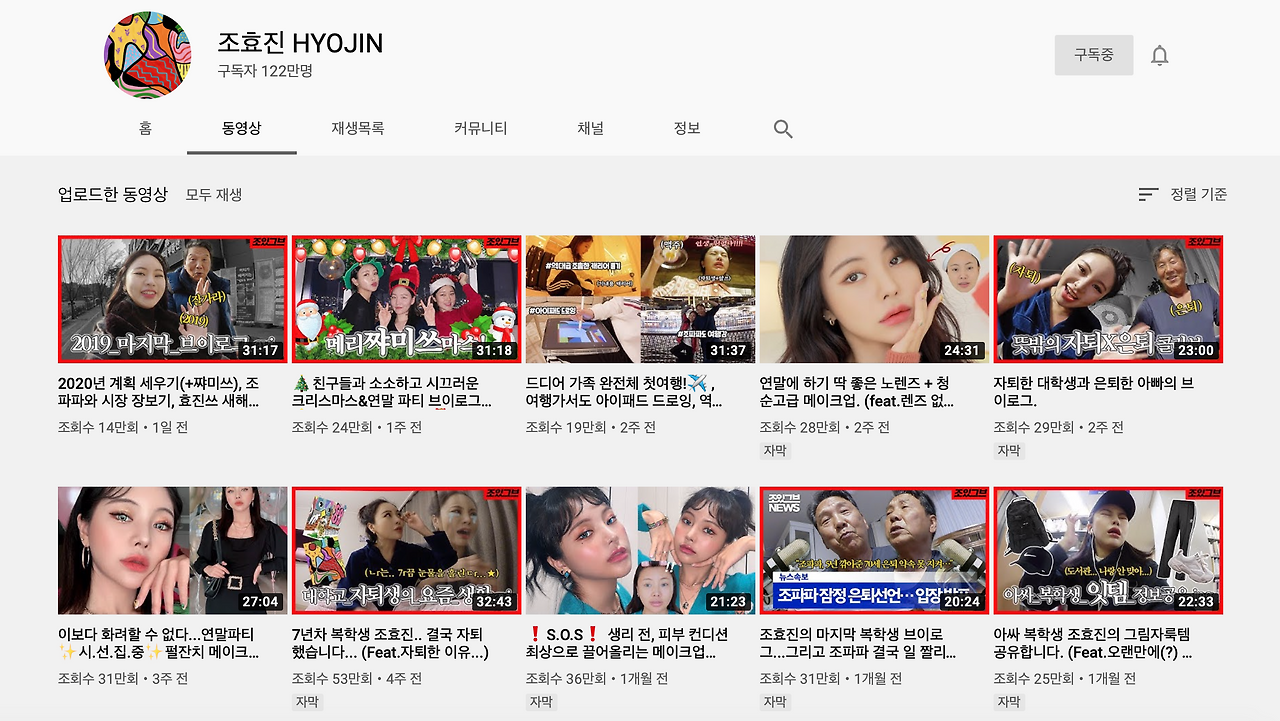Open the S.O.S 생리 전 video title
The image size is (1280, 721).
click(628, 643)
